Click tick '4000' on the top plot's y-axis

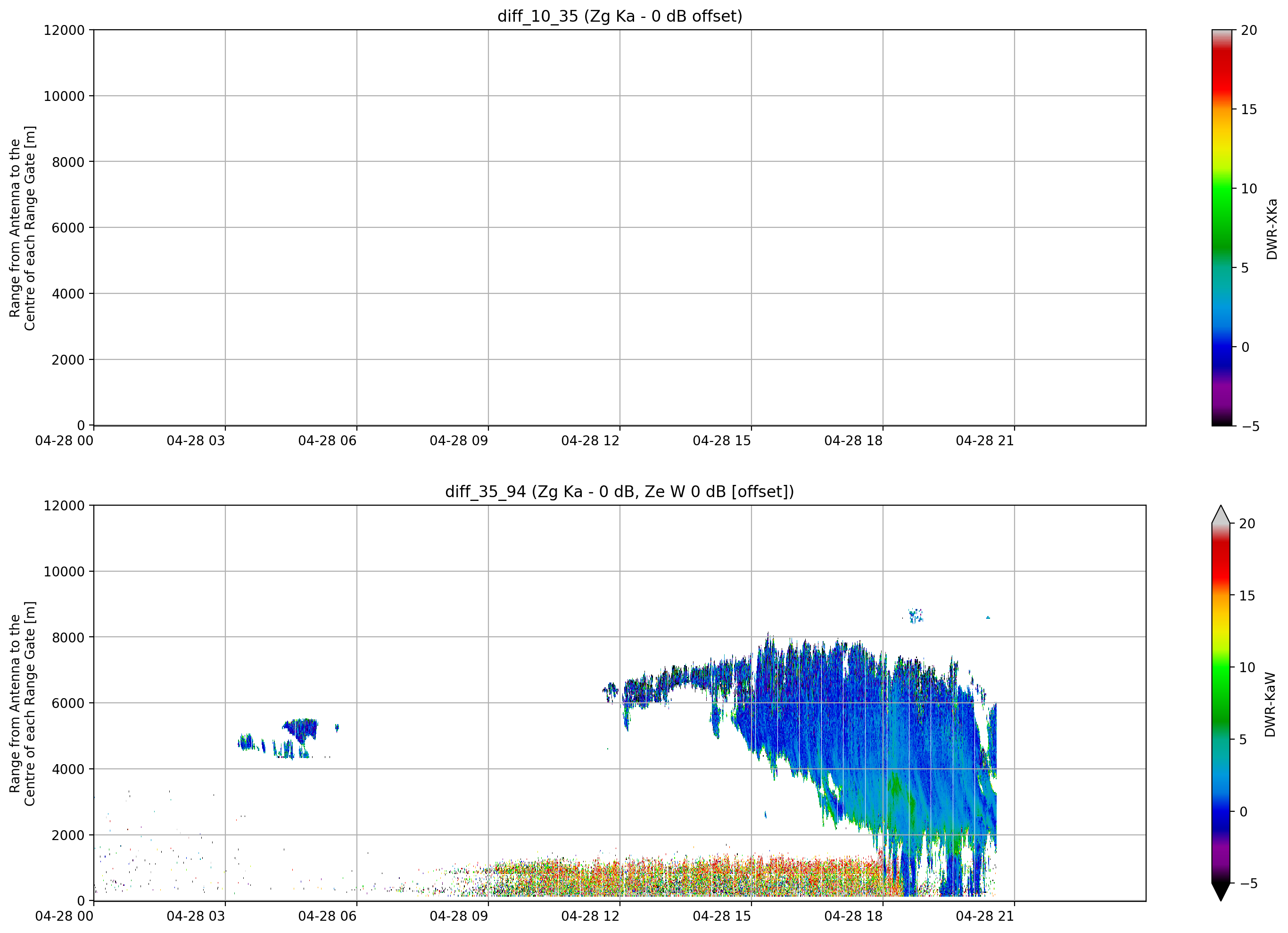click(x=68, y=294)
